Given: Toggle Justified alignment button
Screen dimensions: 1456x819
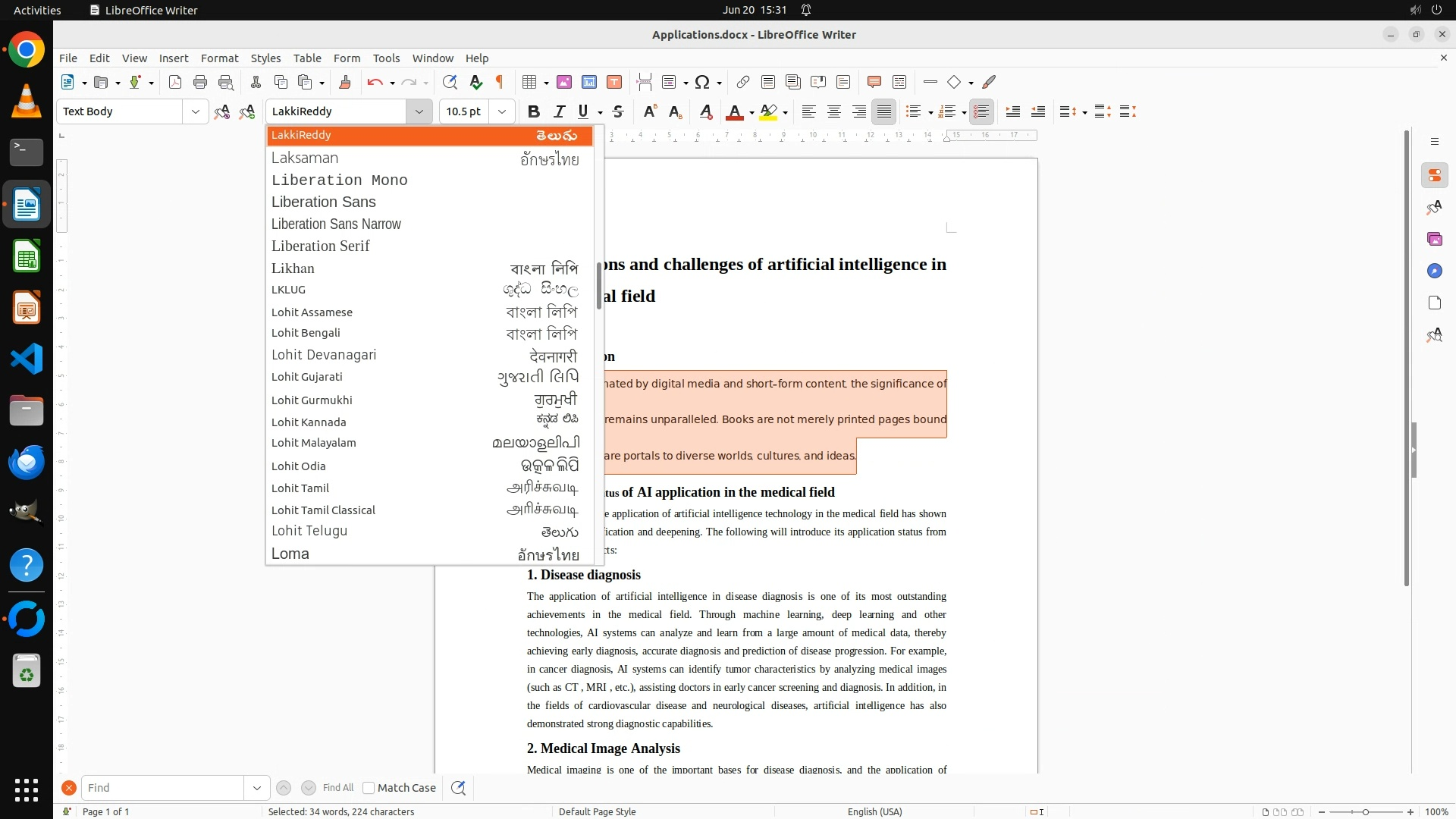Looking at the screenshot, I should [x=883, y=112].
